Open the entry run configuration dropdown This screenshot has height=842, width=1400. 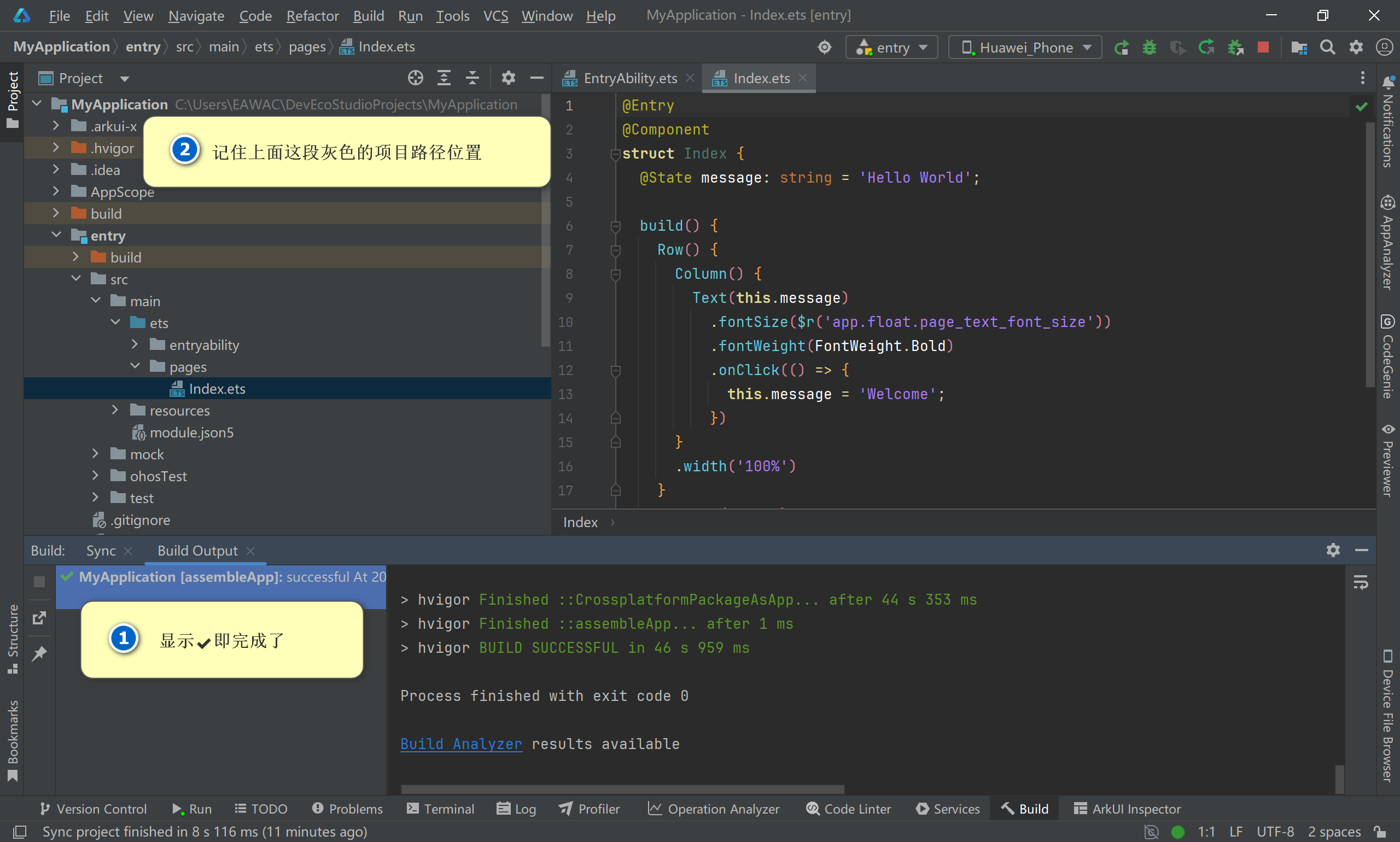891,47
